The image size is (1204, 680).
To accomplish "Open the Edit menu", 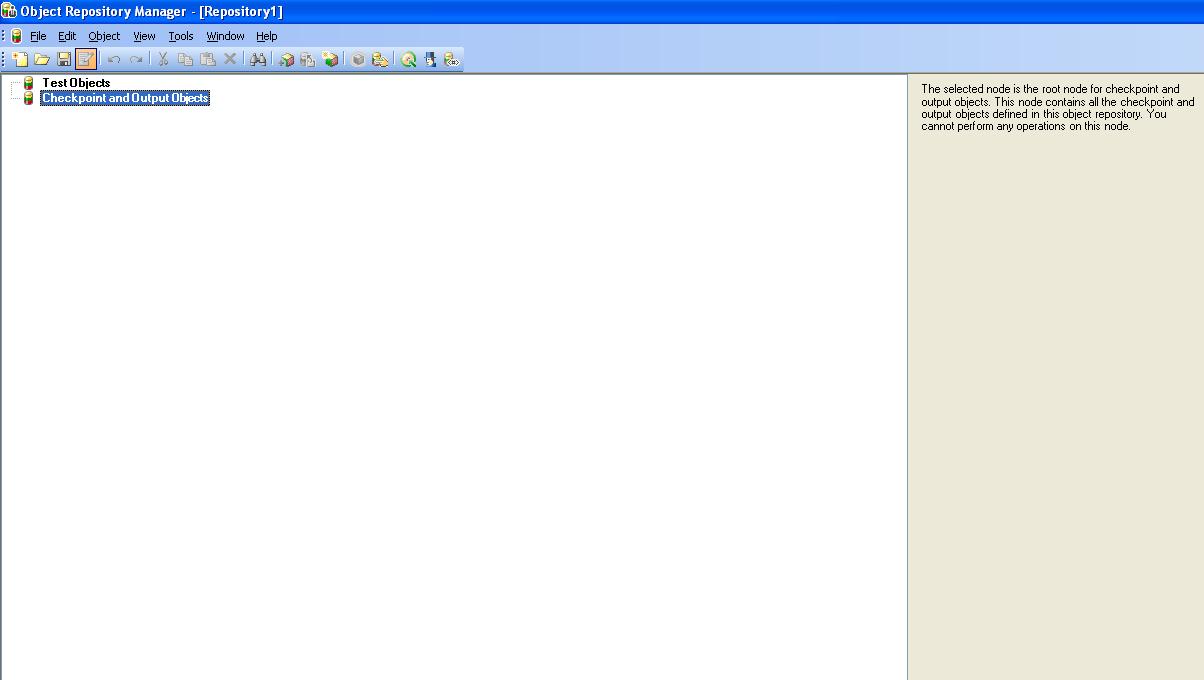I will (x=67, y=36).
